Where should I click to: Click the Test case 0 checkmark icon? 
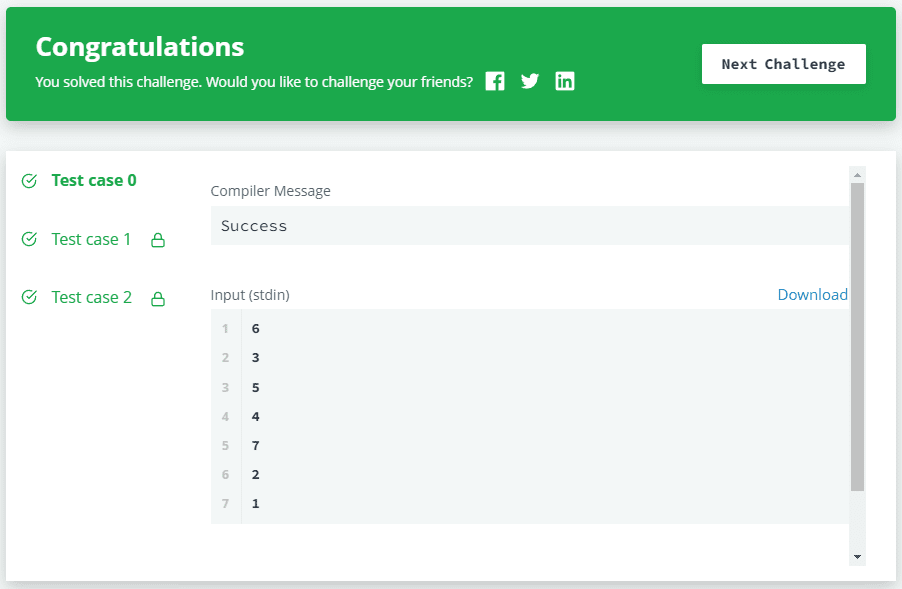(x=29, y=181)
